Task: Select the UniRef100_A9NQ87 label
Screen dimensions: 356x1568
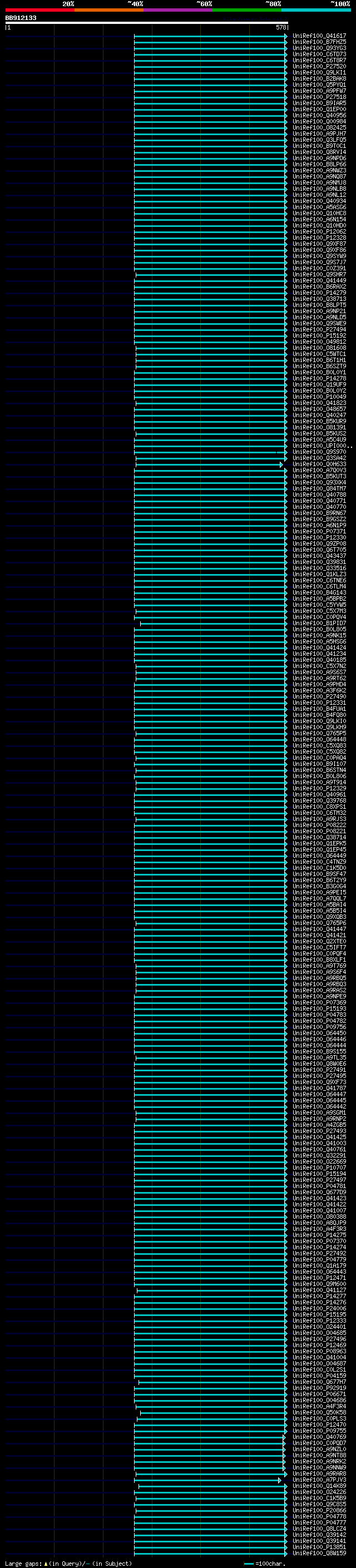Action: (319, 176)
